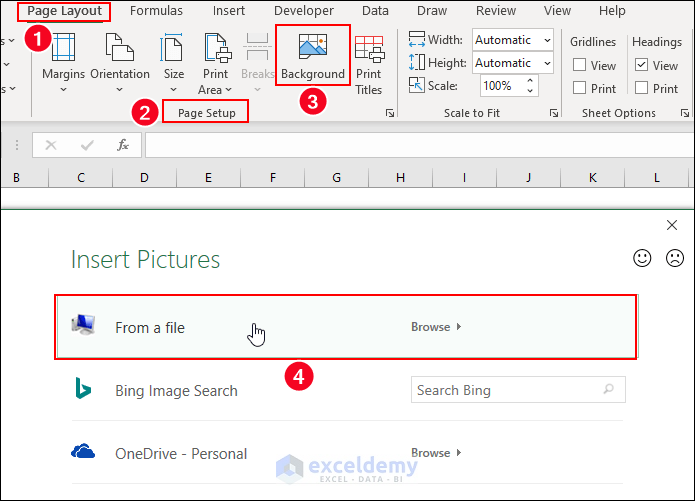Click the insert function fx icon

pyautogui.click(x=123, y=145)
